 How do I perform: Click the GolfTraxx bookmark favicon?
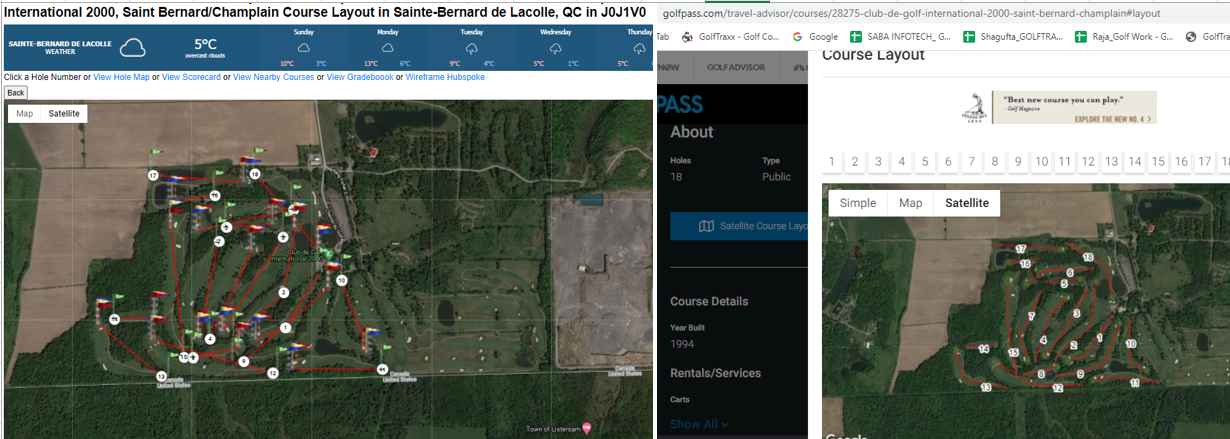(x=687, y=37)
